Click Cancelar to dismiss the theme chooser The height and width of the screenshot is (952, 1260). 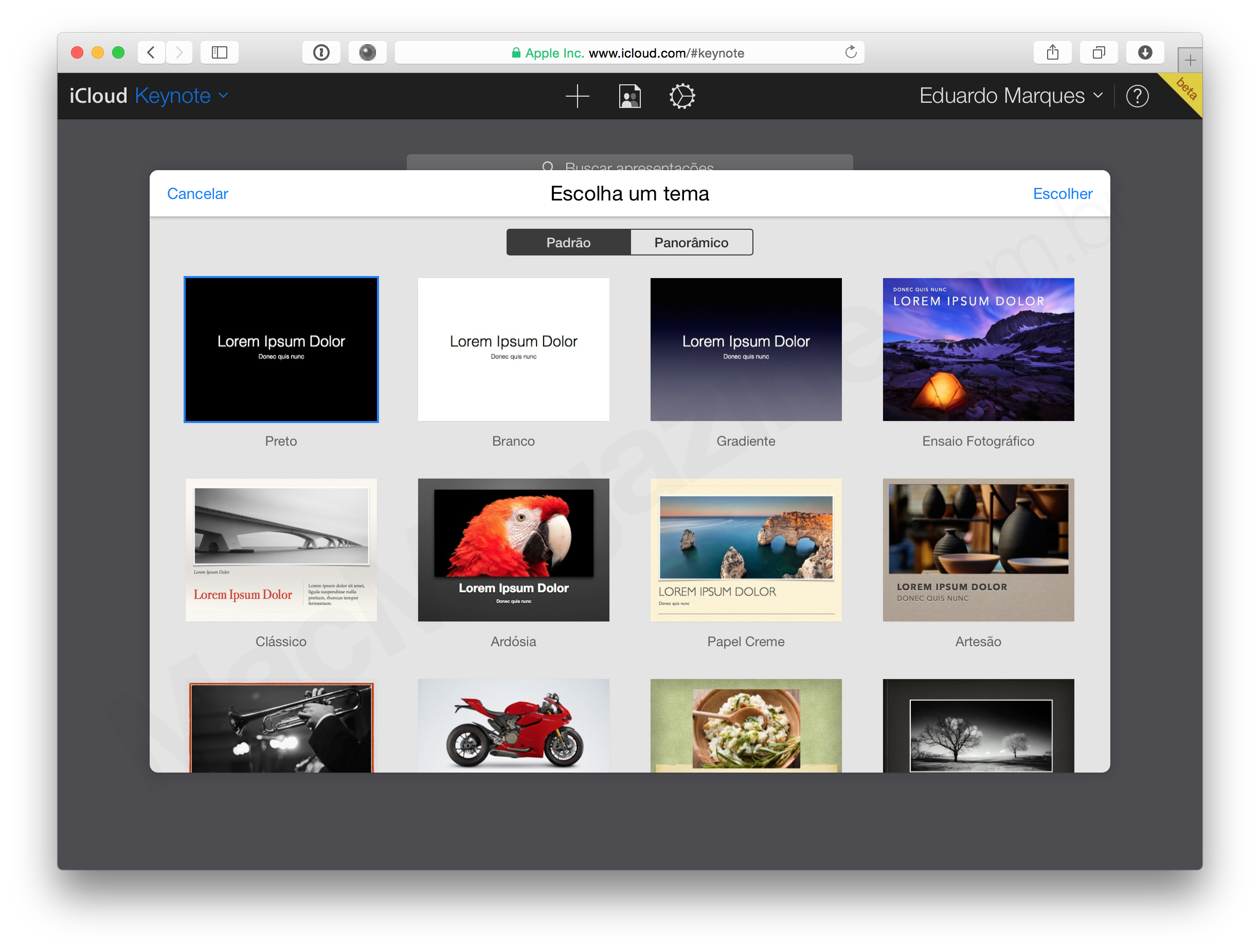(197, 194)
